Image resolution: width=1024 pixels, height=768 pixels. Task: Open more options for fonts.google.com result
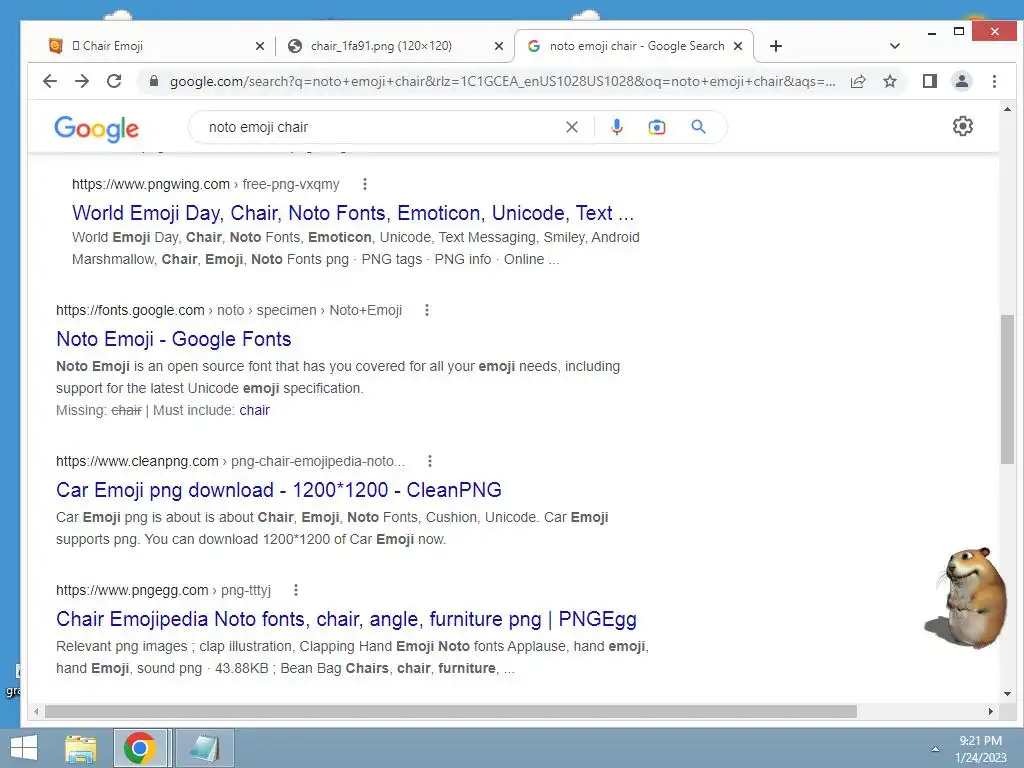coord(427,310)
